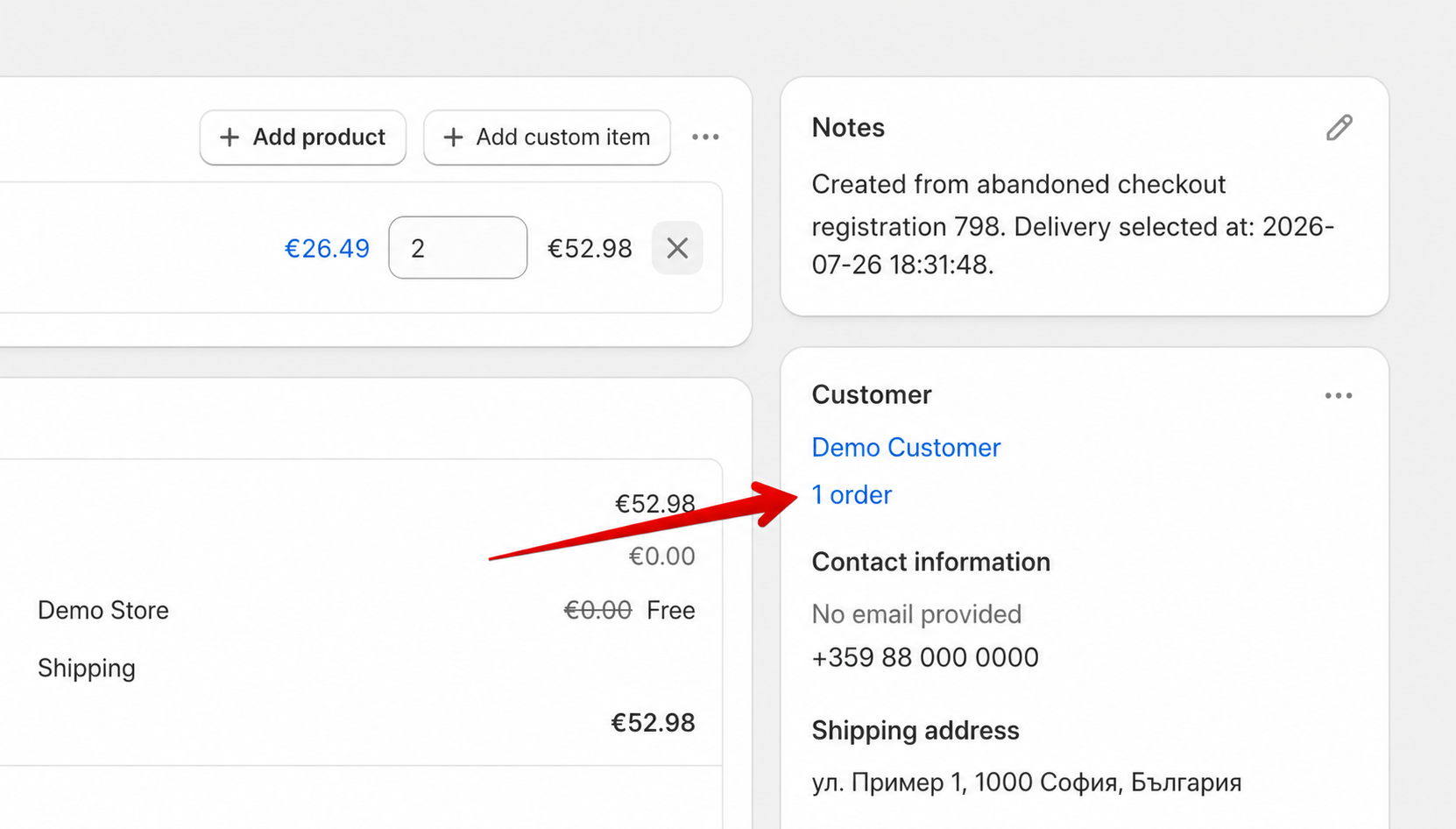Select the phone number +359 88 000 0000

925,657
